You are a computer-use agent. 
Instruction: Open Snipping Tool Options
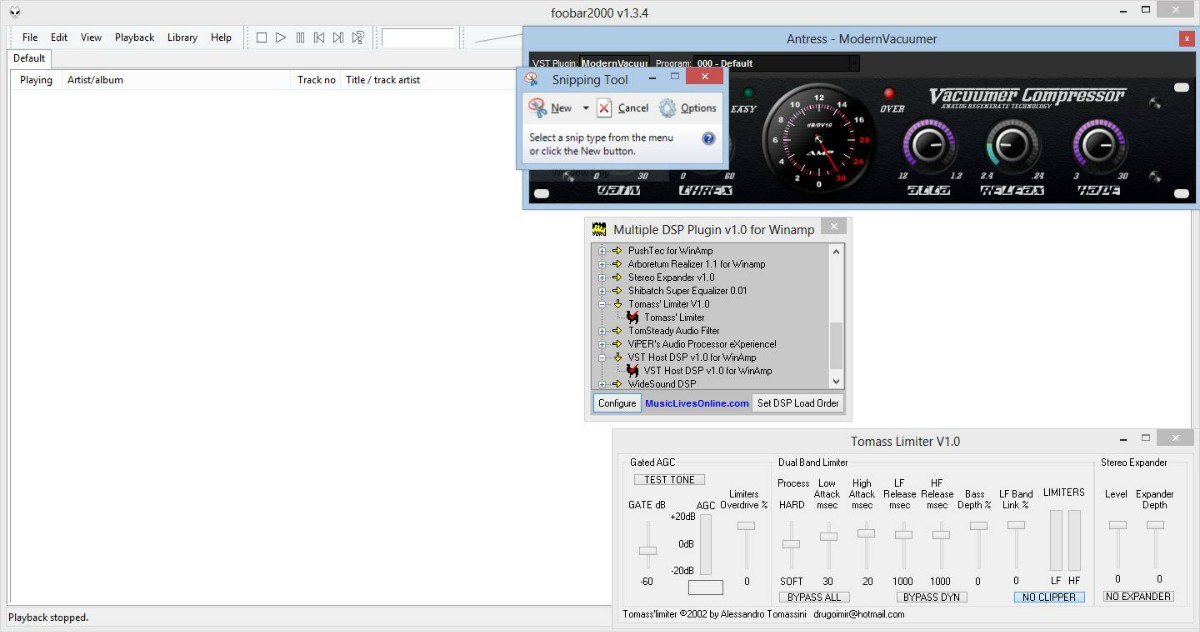click(688, 108)
